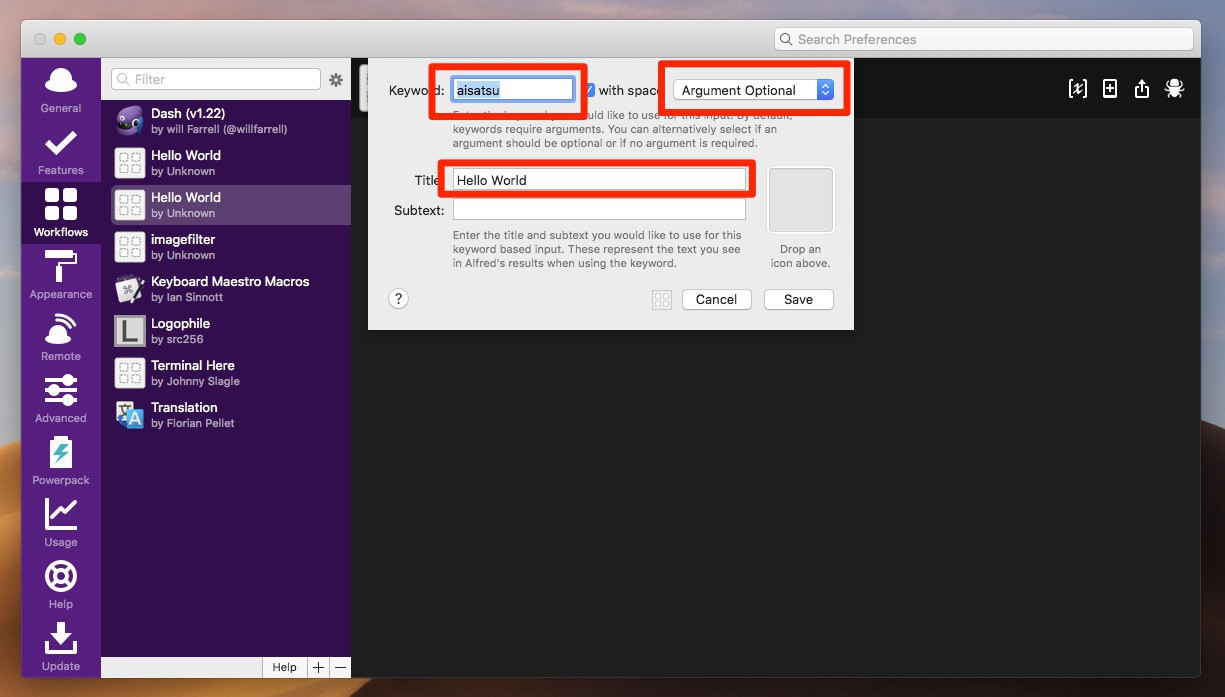Image resolution: width=1225 pixels, height=697 pixels.
Task: Click the Search Preferences field
Action: 984,39
